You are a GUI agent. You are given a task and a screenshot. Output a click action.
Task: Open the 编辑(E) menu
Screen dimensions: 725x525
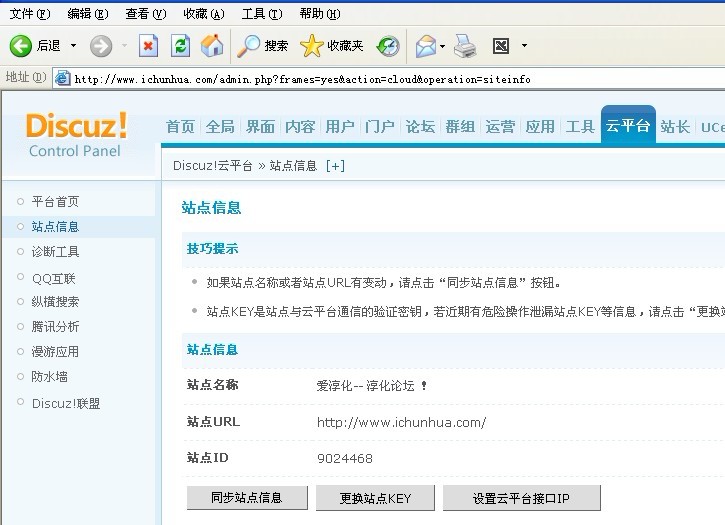coord(88,14)
